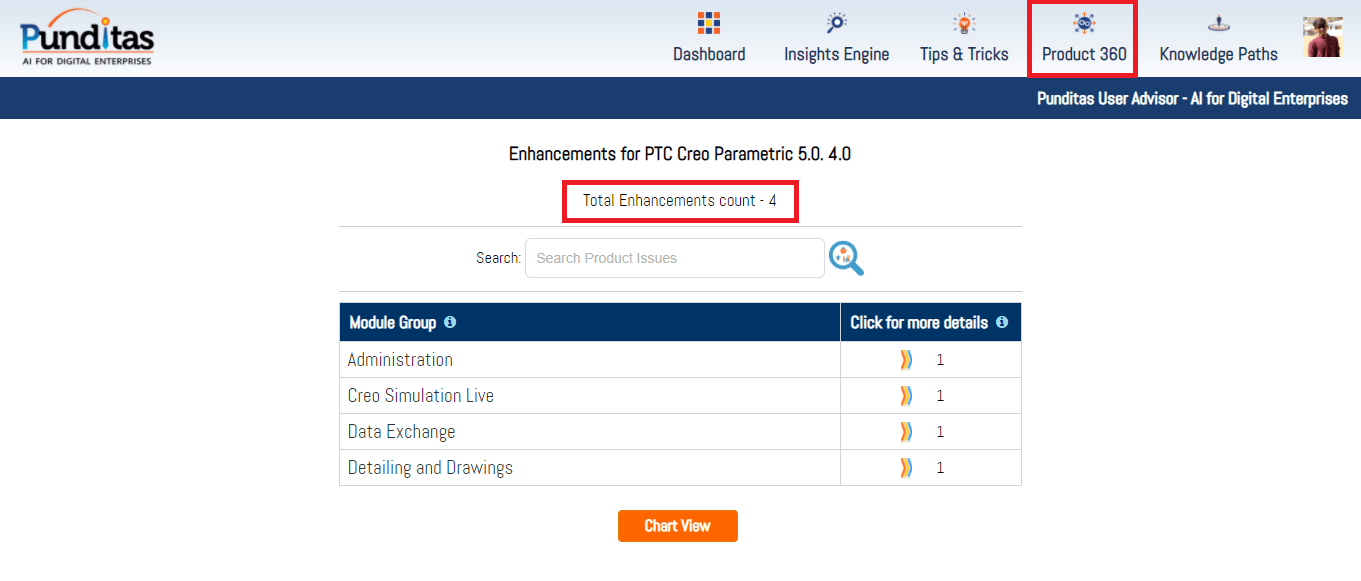This screenshot has width=1361, height=581.
Task: Click the Dashboard grid icon
Action: click(x=708, y=23)
